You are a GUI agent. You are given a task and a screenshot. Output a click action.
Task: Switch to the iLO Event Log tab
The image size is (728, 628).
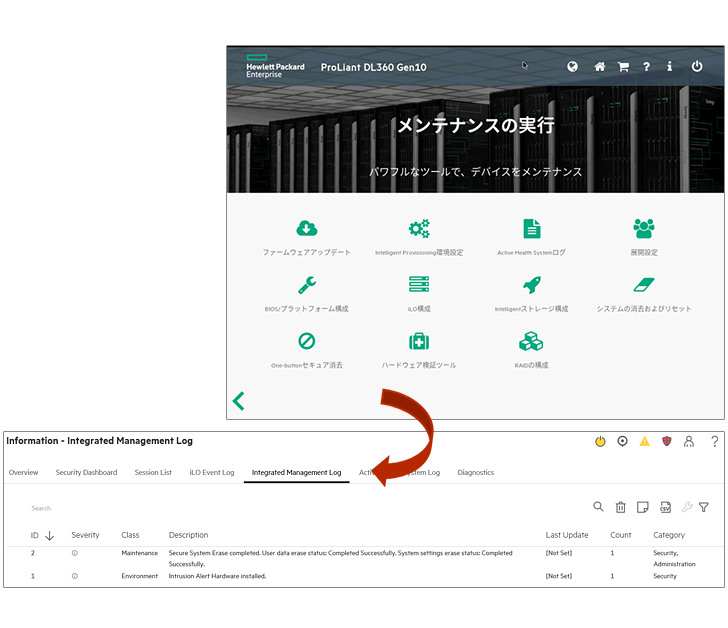(212, 473)
